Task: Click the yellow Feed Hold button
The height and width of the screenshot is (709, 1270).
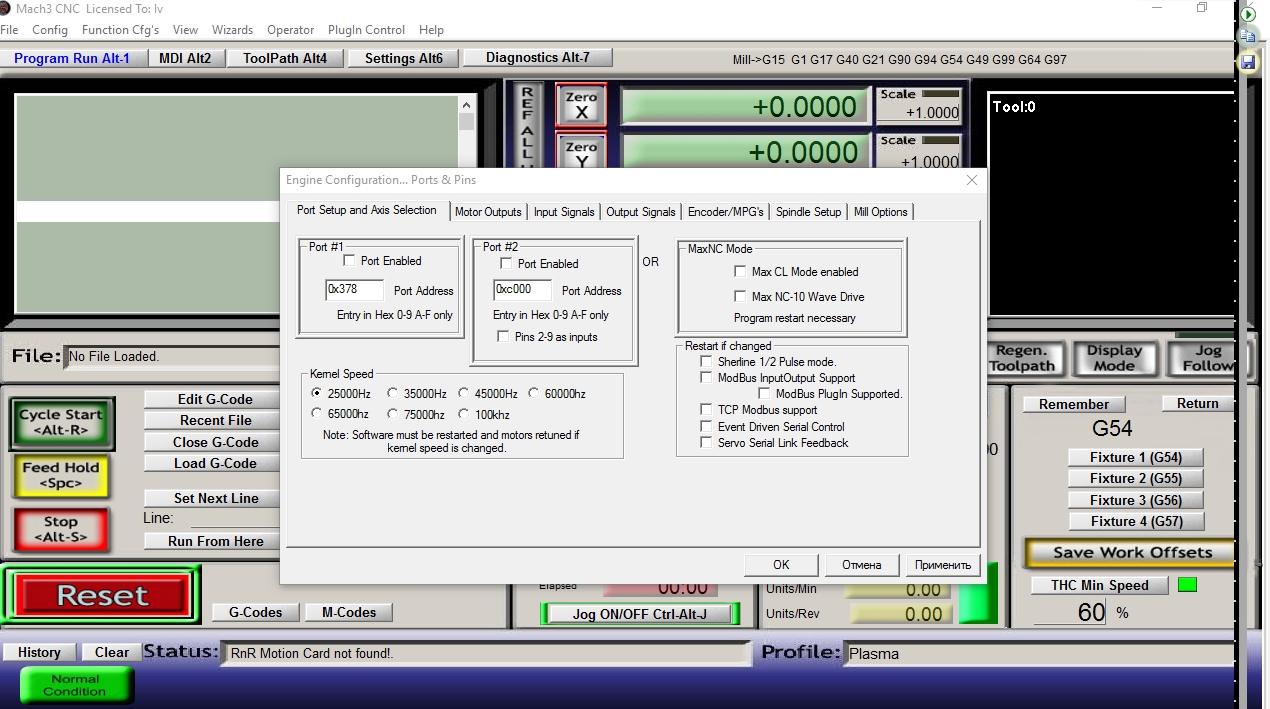Action: (61, 475)
